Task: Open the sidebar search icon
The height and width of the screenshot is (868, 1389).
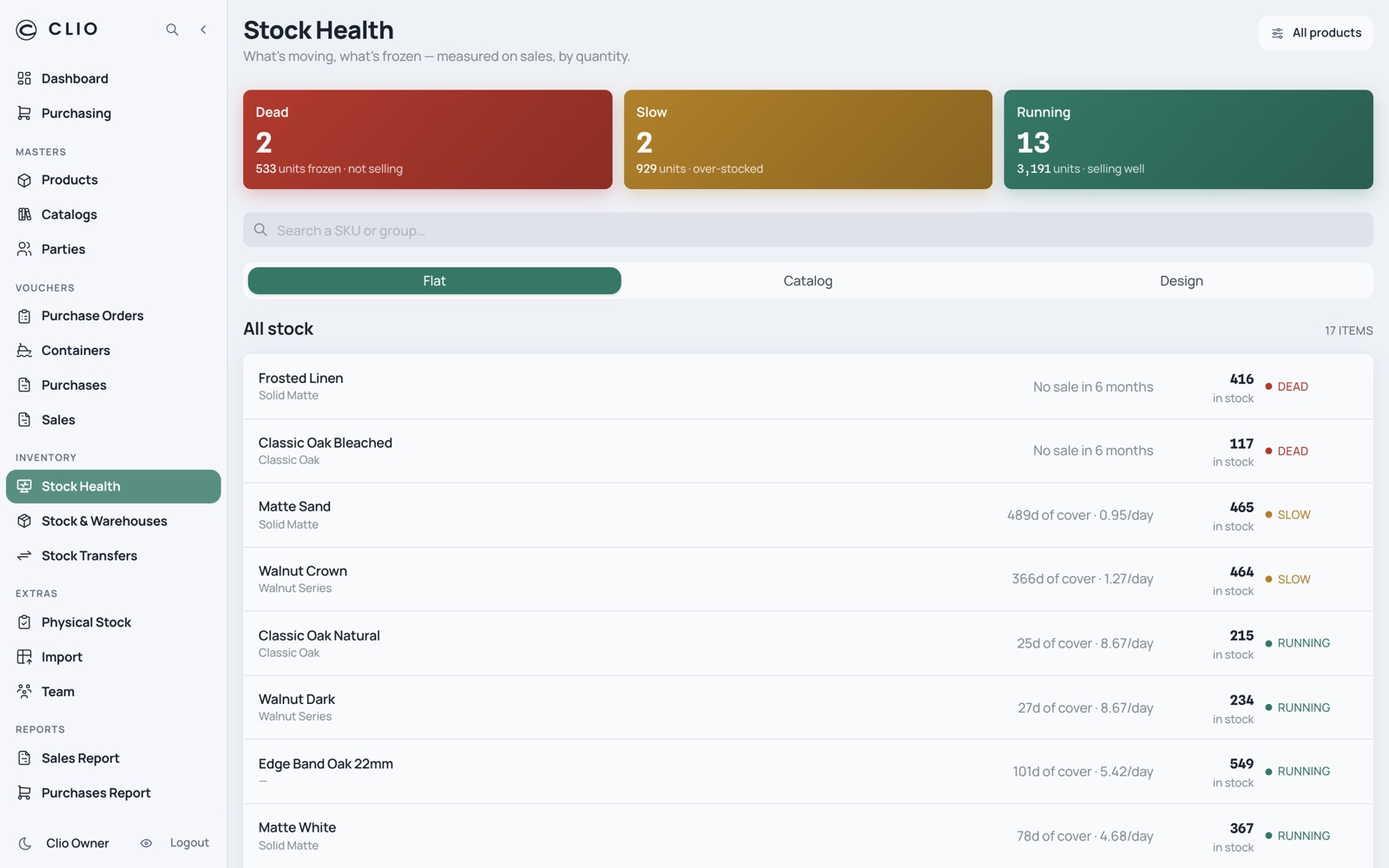Action: point(172,30)
